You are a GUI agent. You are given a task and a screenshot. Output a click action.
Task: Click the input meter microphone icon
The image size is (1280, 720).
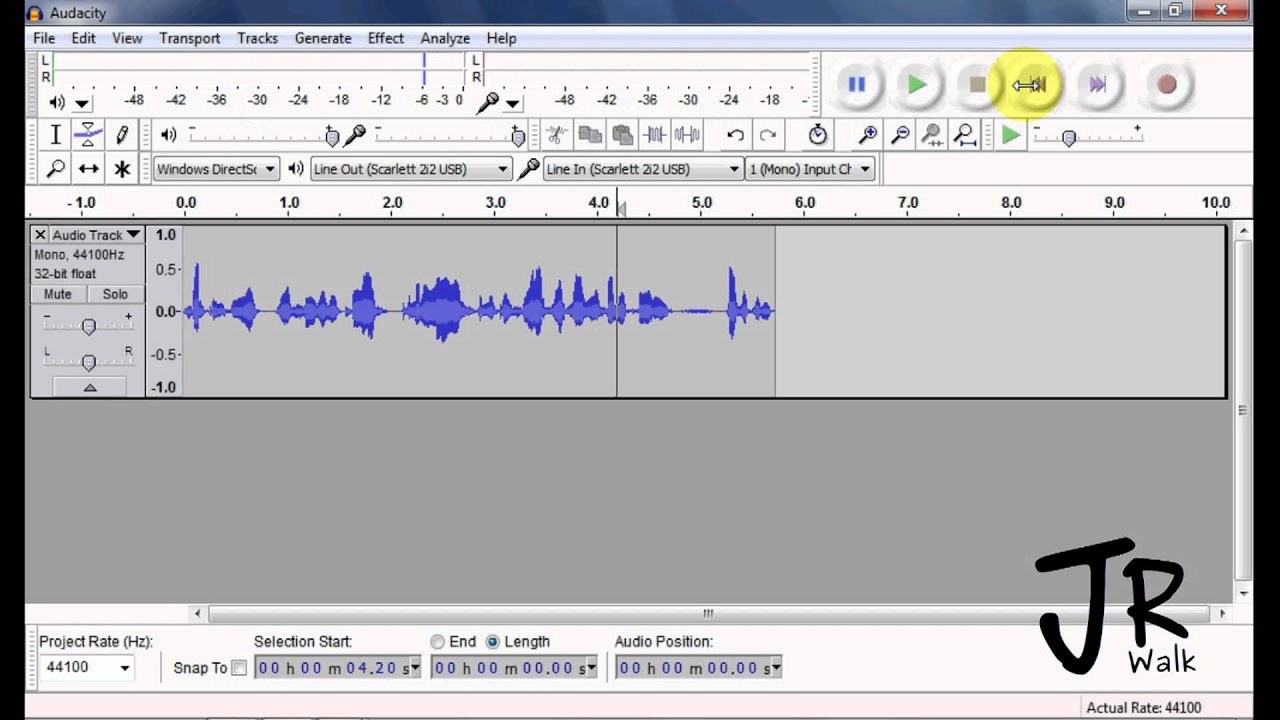coord(487,101)
